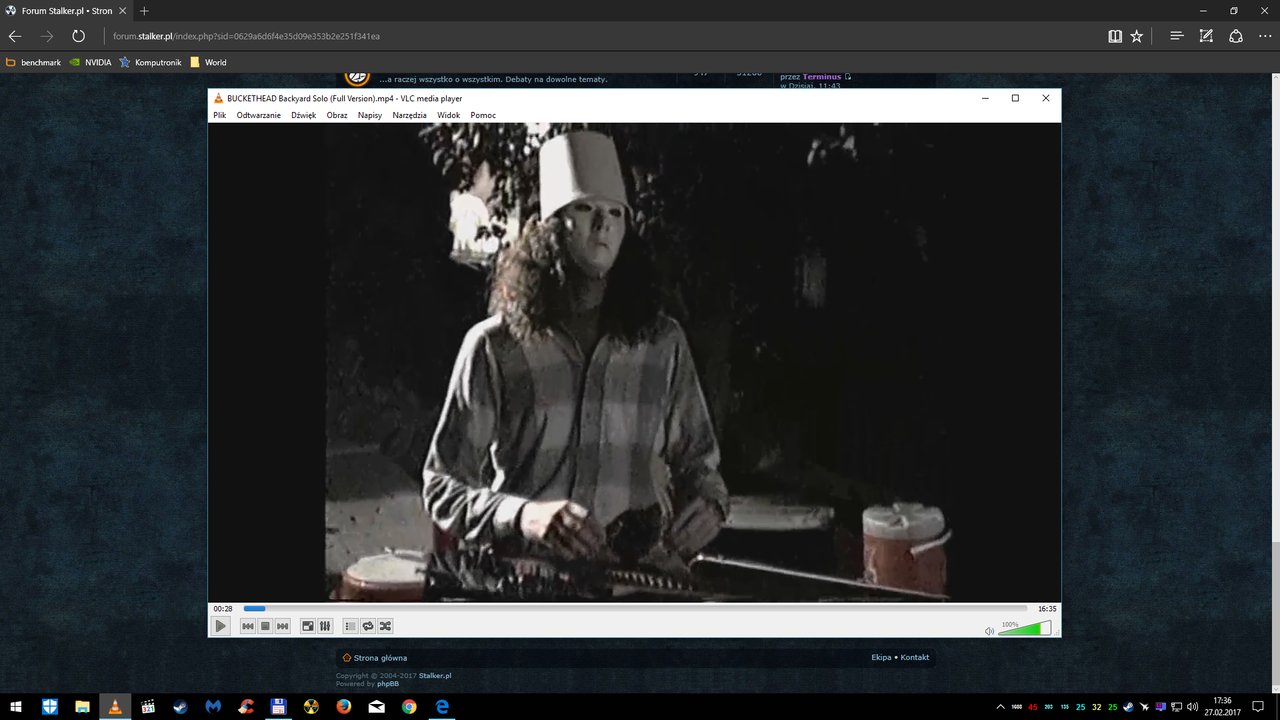Open the Pomoc menu
1280x720 pixels.
point(483,115)
